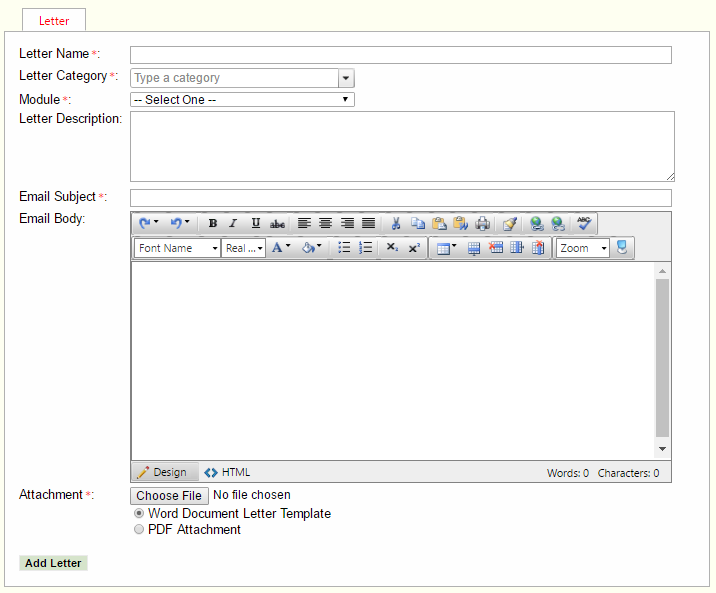Viewport: 716px width, 593px height.
Task: Apply subscript formatting
Action: pyautogui.click(x=392, y=248)
